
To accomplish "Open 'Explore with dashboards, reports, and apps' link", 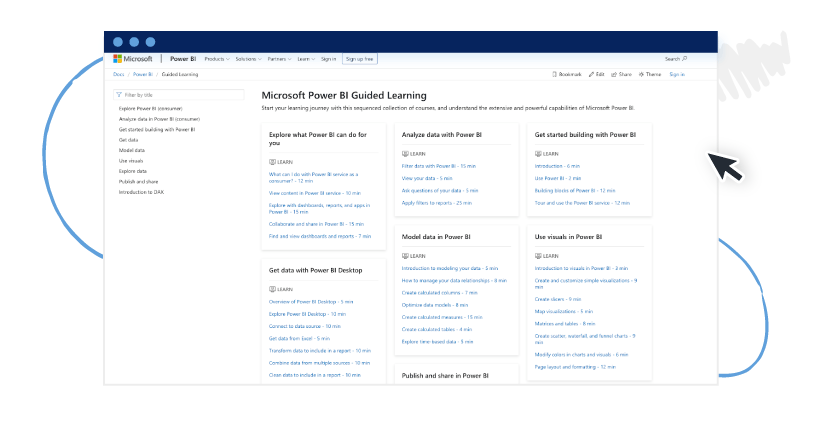I will click(x=319, y=209).
